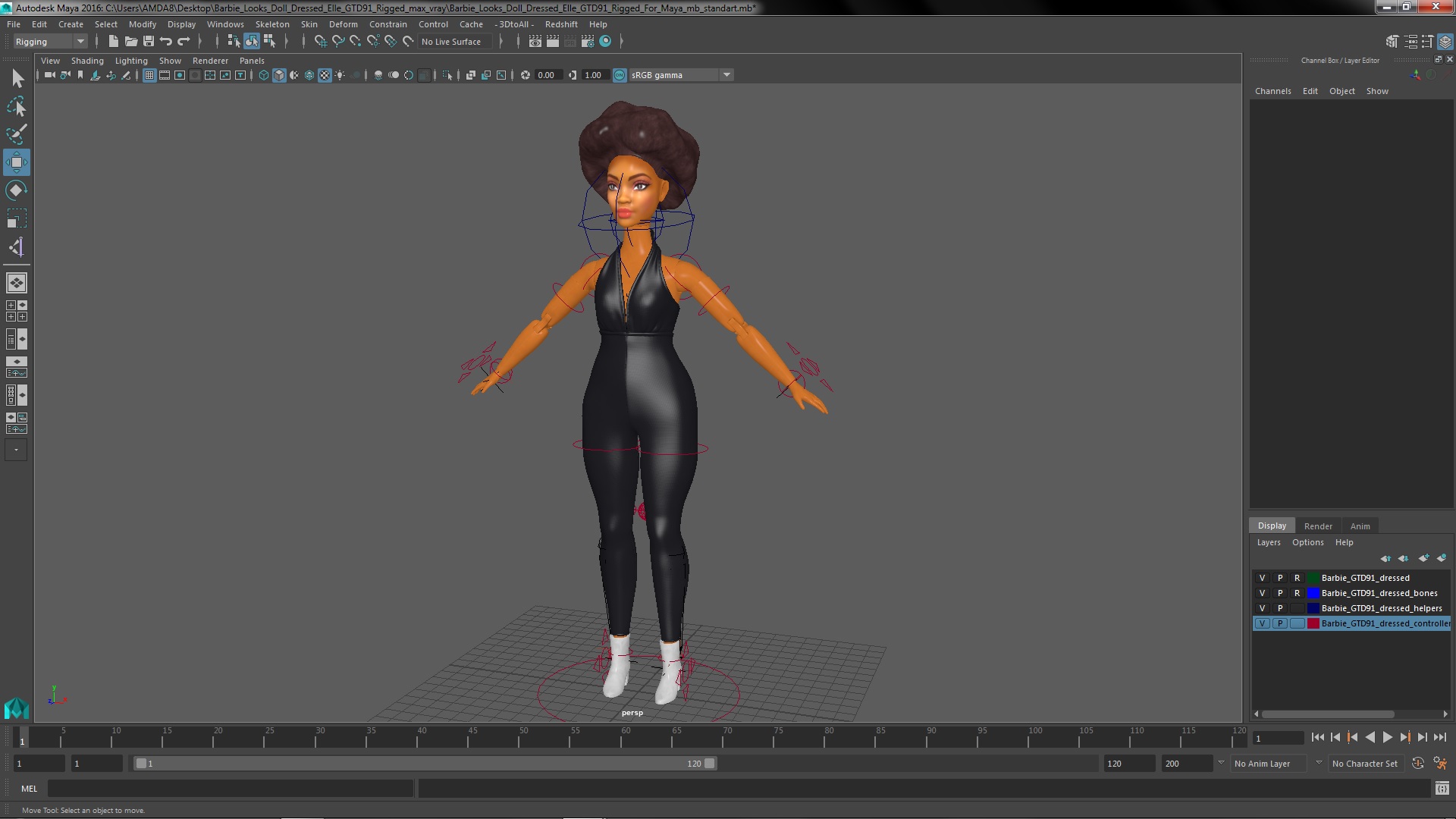Open Render Settings clapboard icon
This screenshot has width=1456, height=819.
588,41
